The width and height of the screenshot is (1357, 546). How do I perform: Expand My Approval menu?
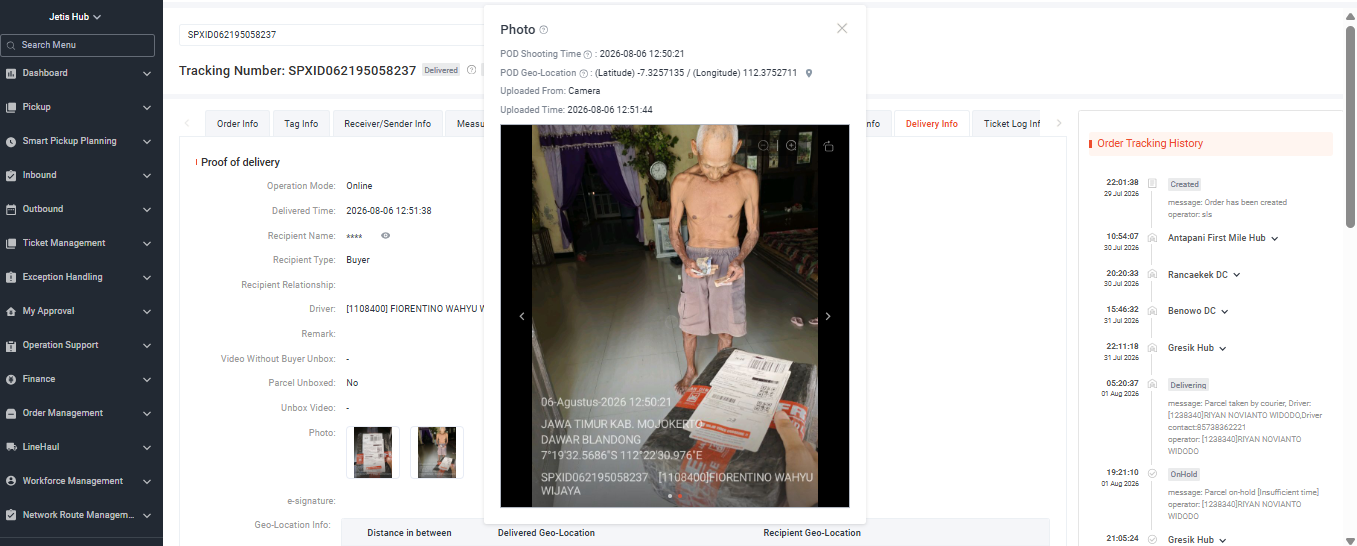pos(147,312)
